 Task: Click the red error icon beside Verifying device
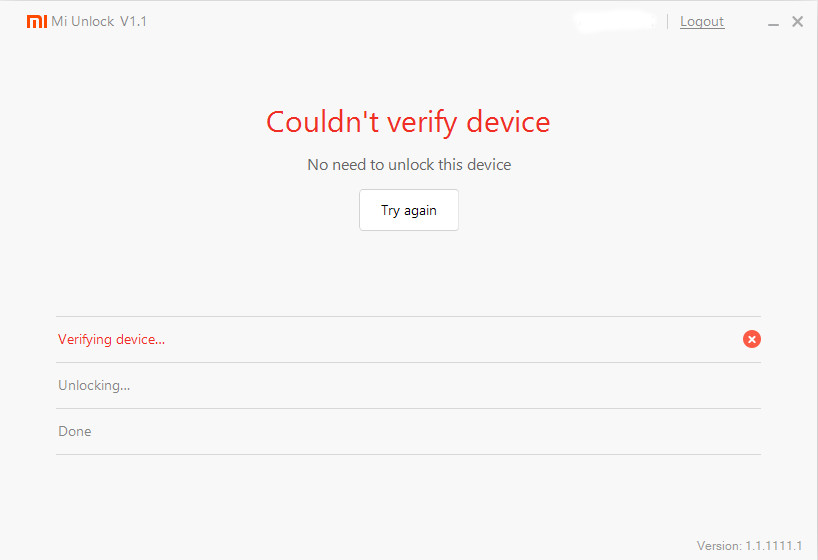[x=752, y=339]
